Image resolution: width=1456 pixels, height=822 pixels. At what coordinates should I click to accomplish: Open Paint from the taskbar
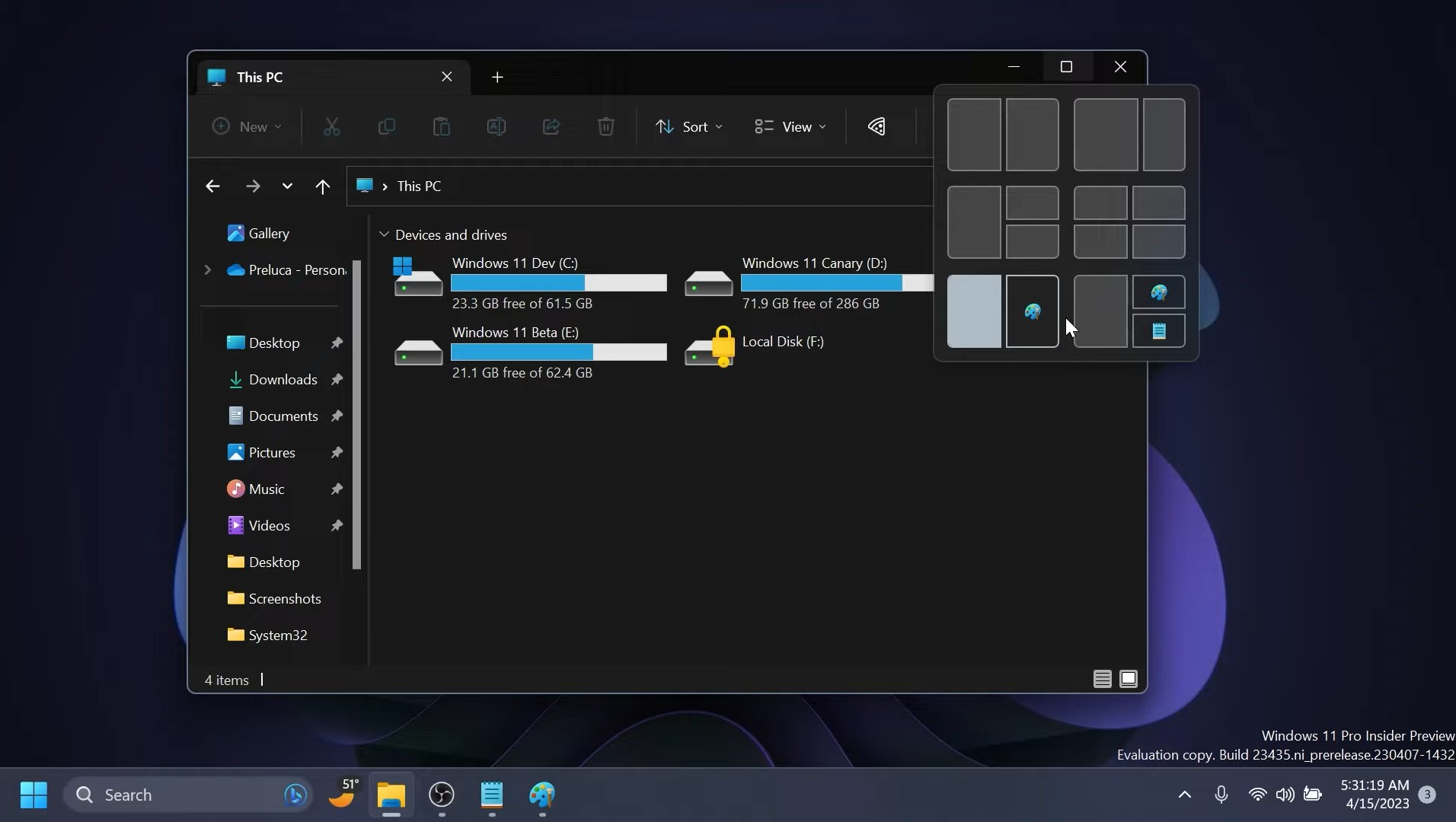point(542,795)
